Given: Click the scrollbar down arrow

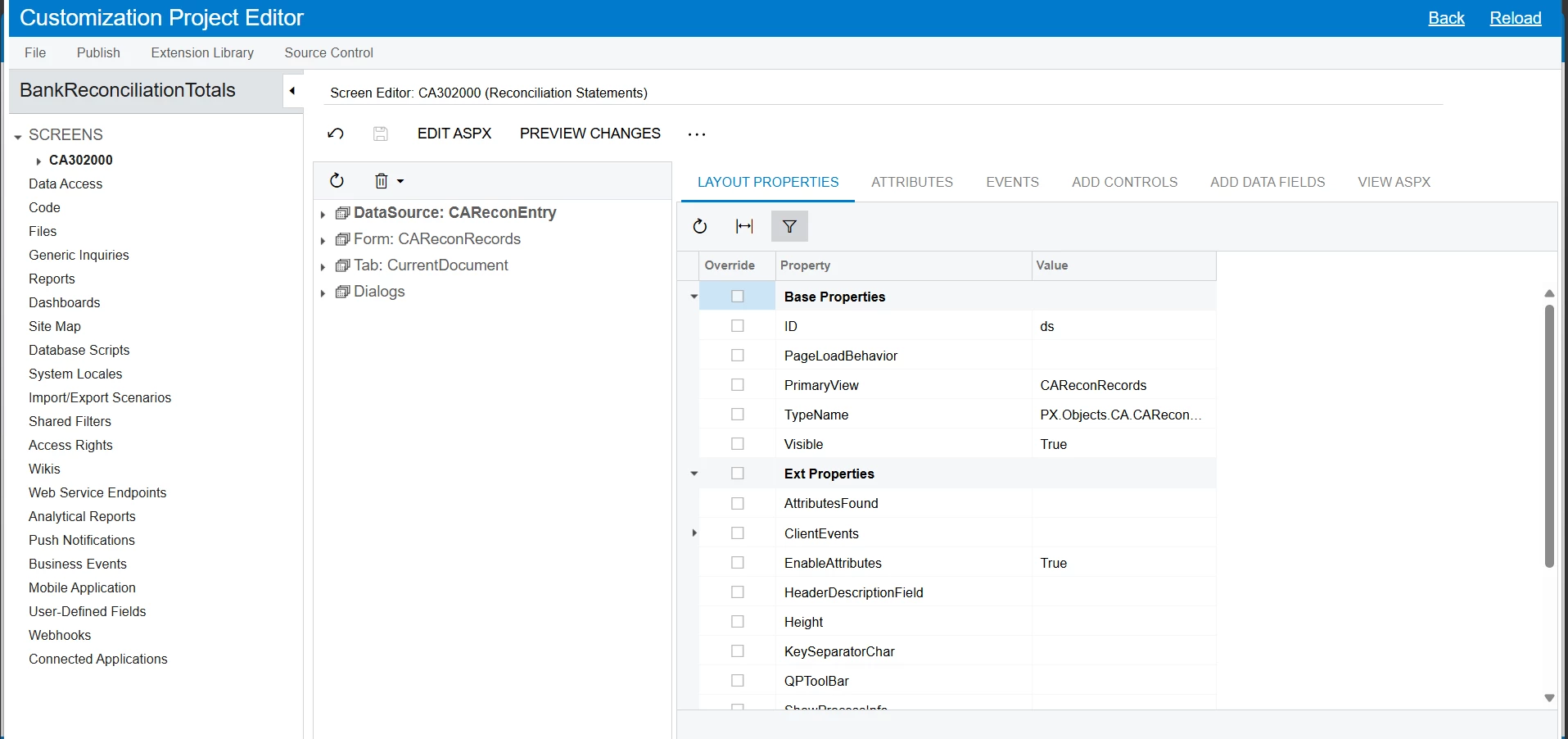Looking at the screenshot, I should click(x=1549, y=698).
